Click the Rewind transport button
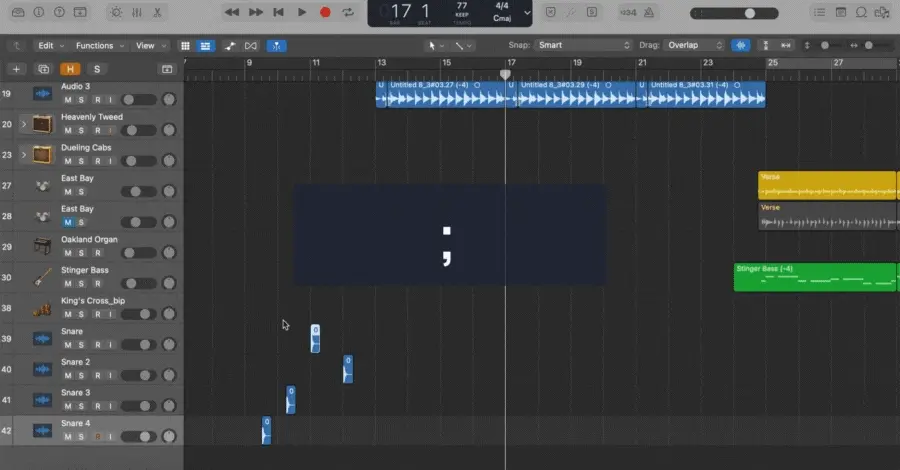 (232, 12)
